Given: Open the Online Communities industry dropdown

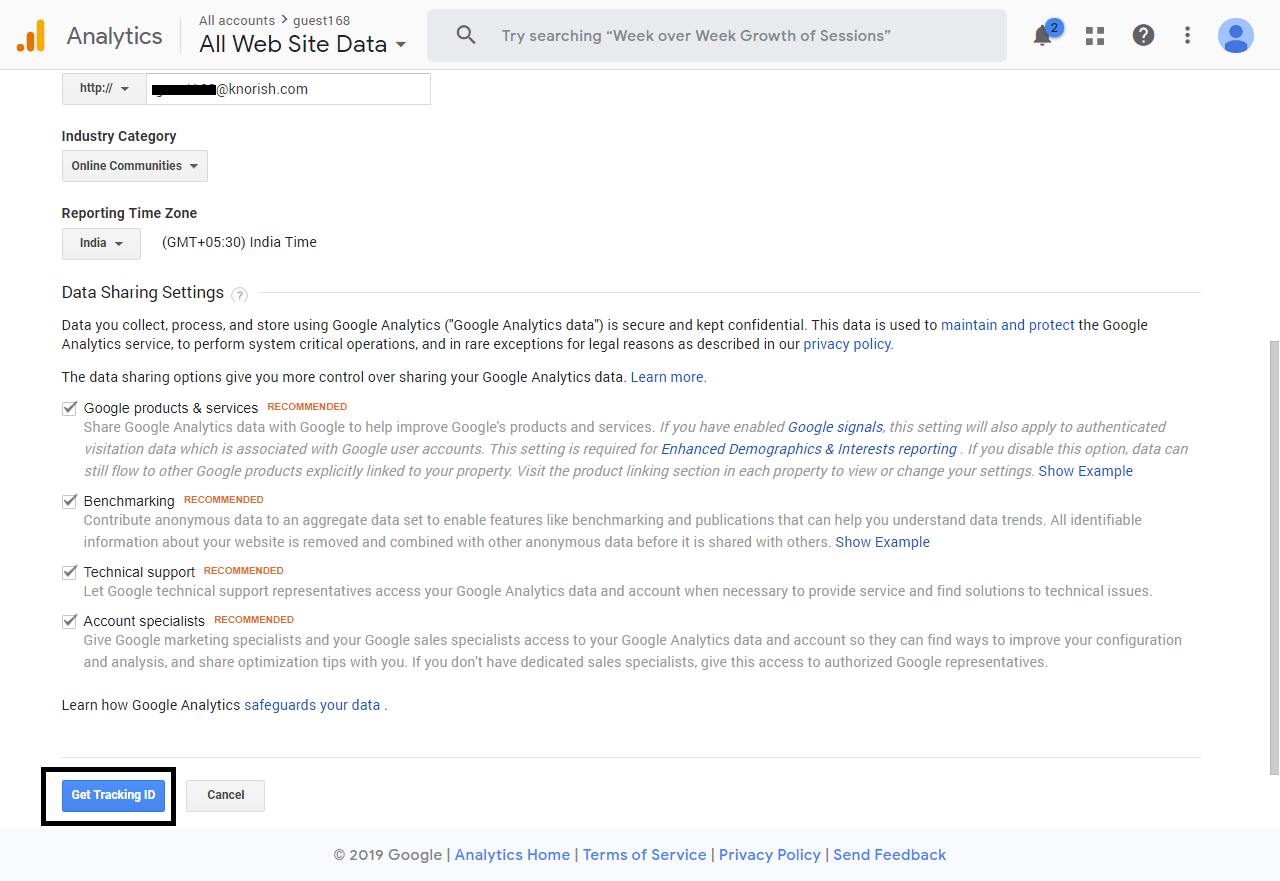Looking at the screenshot, I should coord(135,166).
